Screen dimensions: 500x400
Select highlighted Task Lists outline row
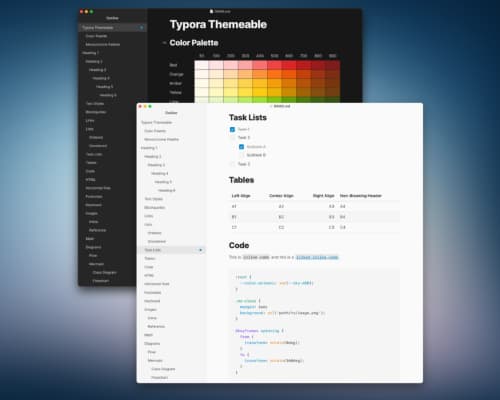coord(171,250)
